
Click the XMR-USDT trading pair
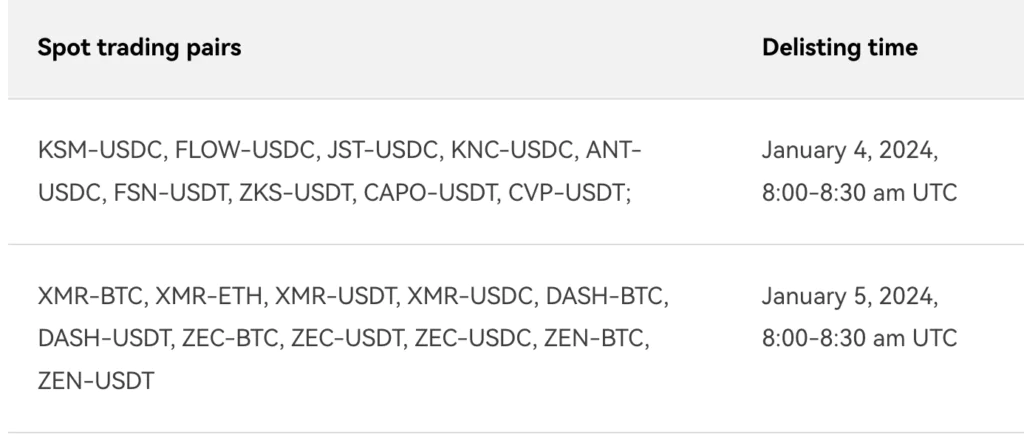pos(335,297)
